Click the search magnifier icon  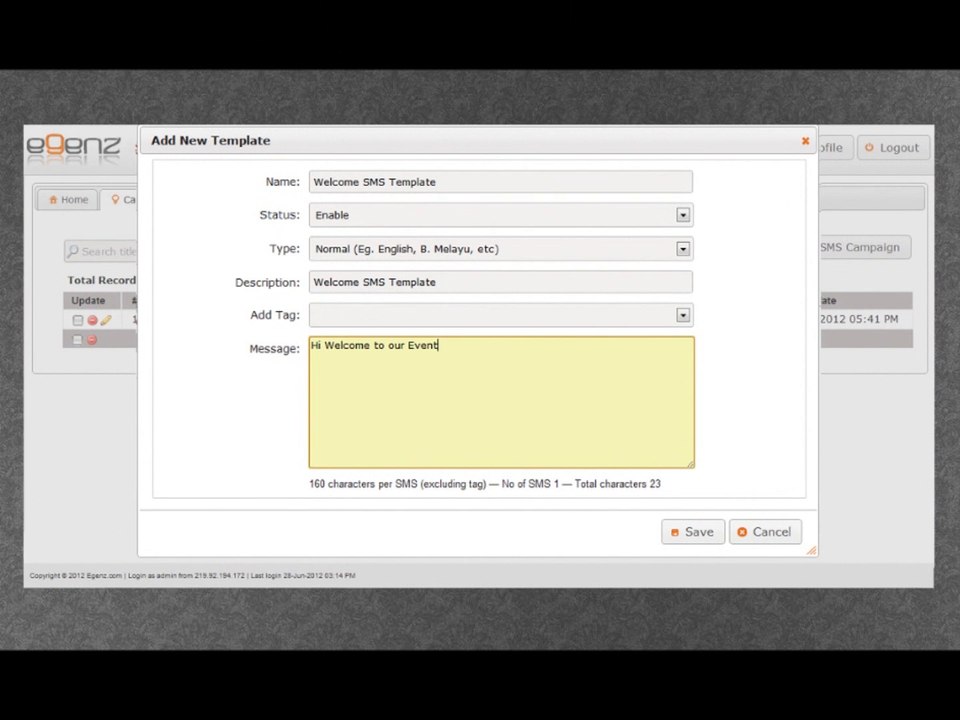[73, 251]
